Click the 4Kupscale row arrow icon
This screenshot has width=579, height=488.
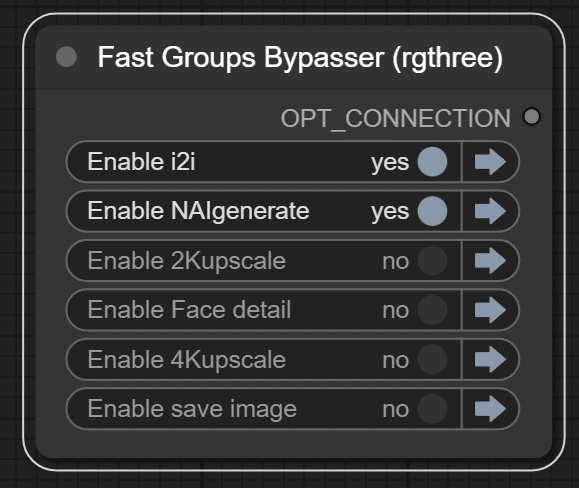pos(490,359)
